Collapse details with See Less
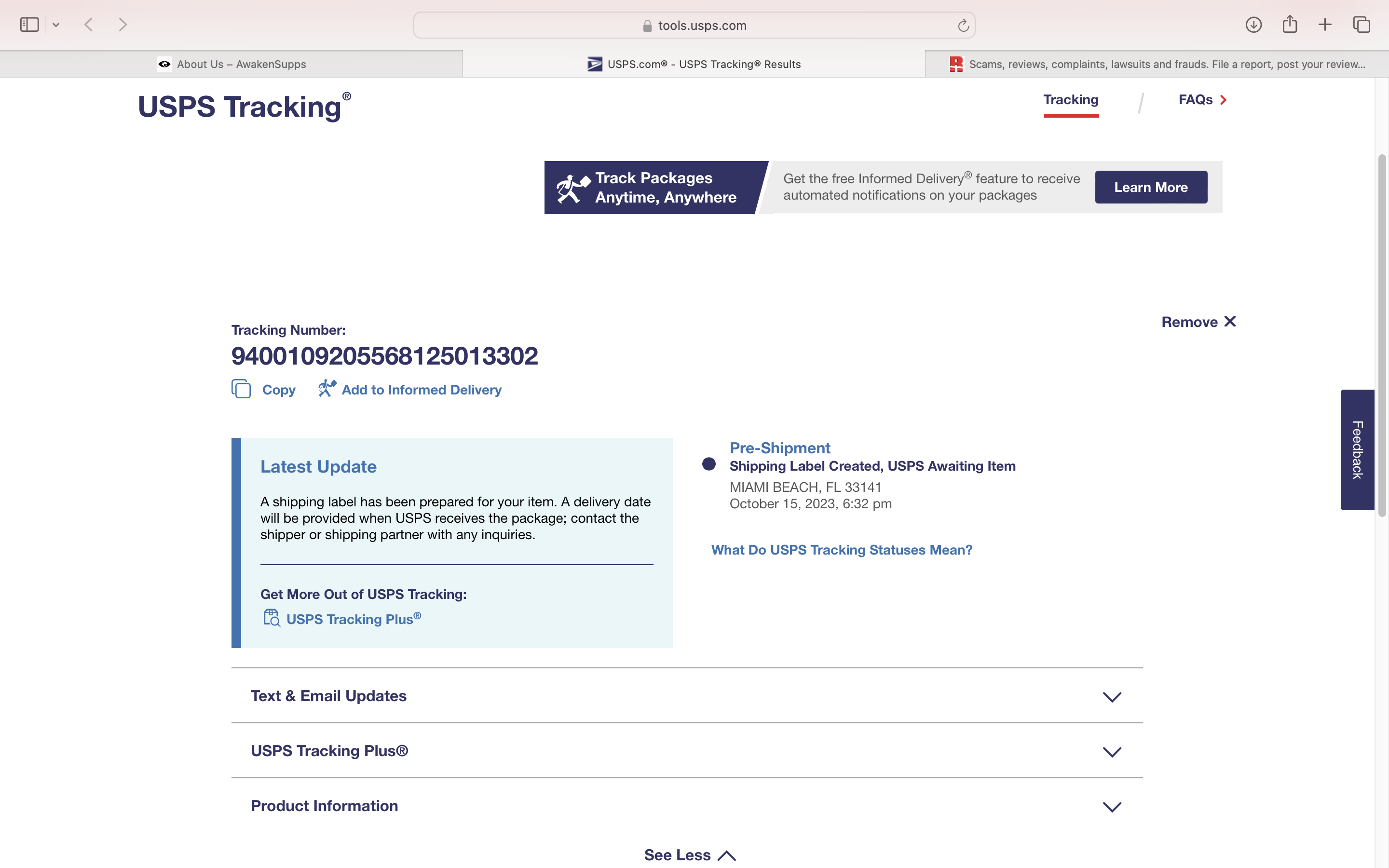 [689, 855]
